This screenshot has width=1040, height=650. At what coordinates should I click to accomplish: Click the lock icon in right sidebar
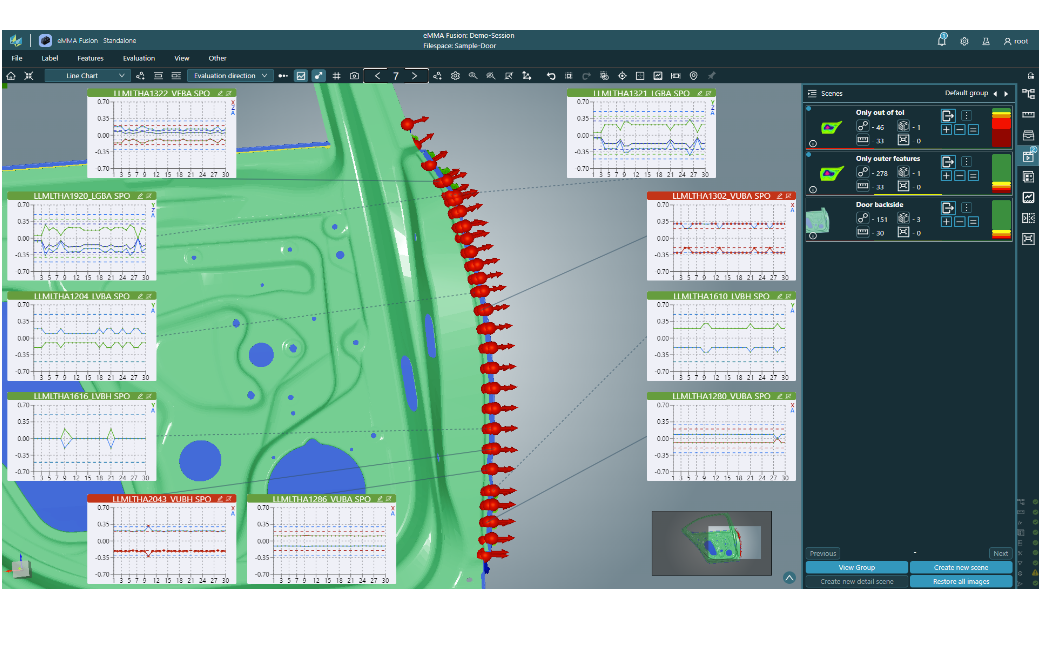1030,75
